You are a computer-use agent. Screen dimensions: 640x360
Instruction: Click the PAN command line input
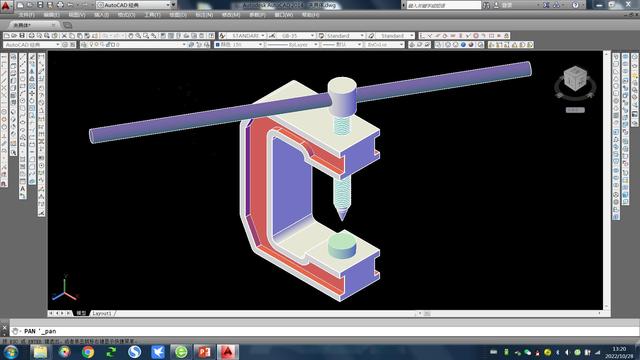tap(324, 331)
